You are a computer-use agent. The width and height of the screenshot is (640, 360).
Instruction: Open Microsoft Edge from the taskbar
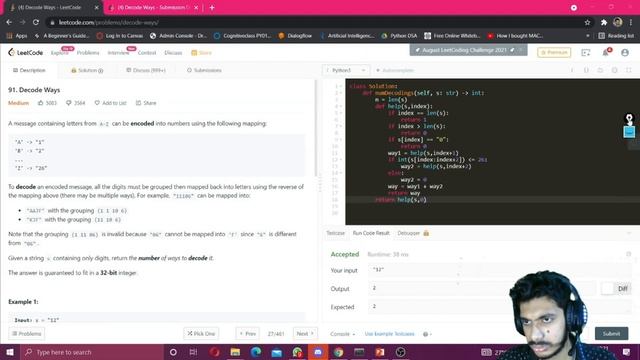tap(256, 352)
